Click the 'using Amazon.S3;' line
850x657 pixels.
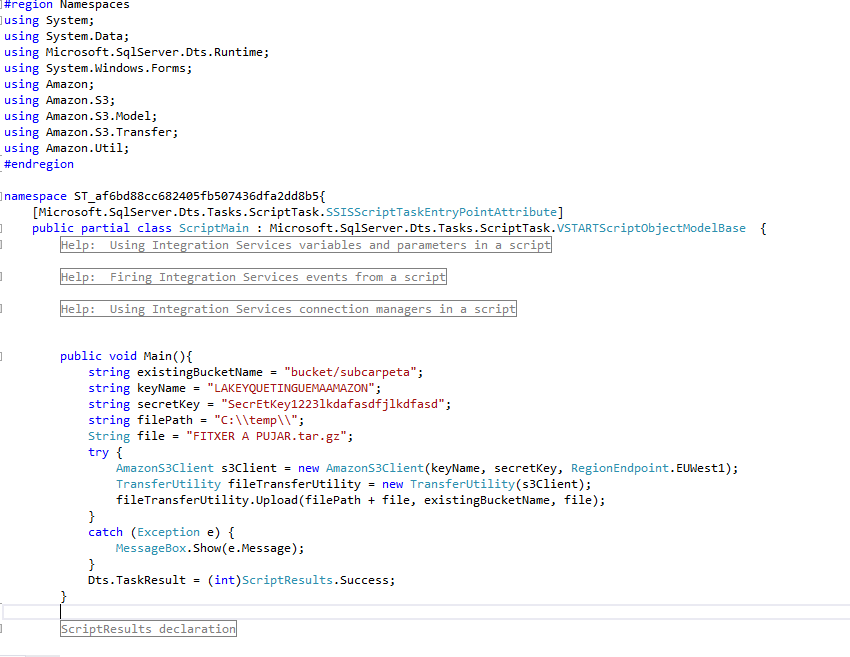(60, 100)
